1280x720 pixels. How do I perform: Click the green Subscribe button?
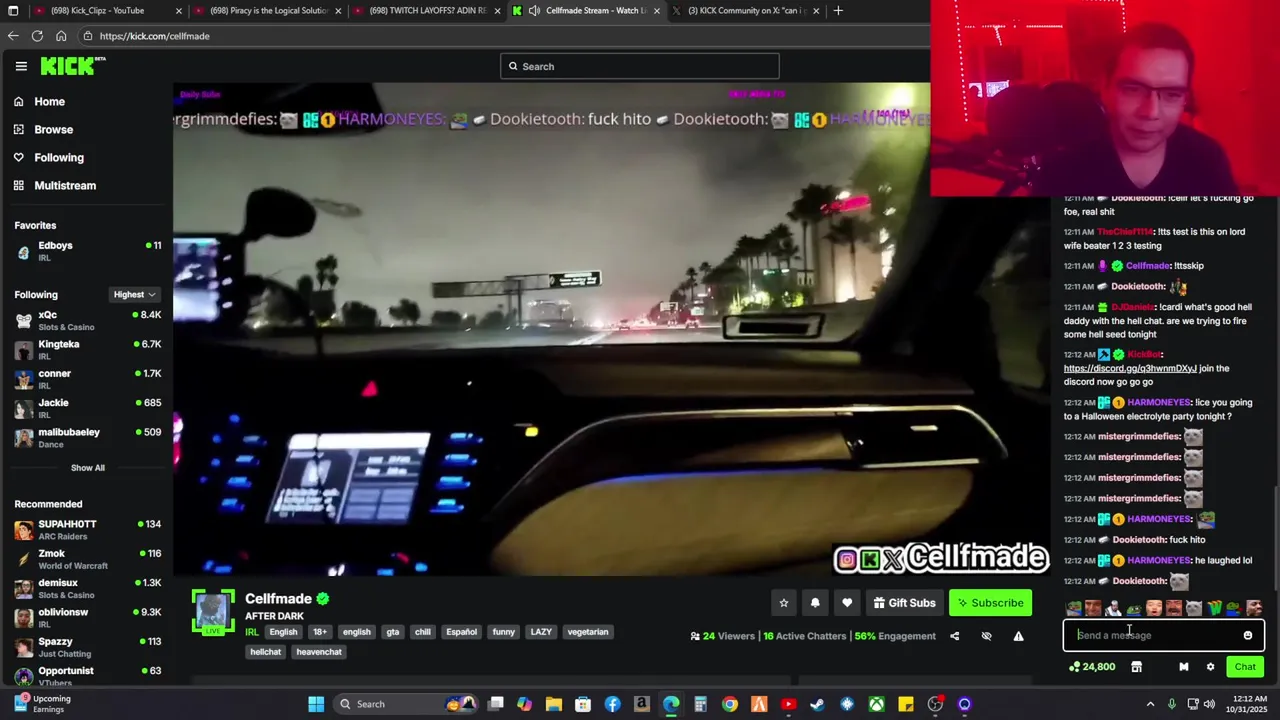(990, 603)
